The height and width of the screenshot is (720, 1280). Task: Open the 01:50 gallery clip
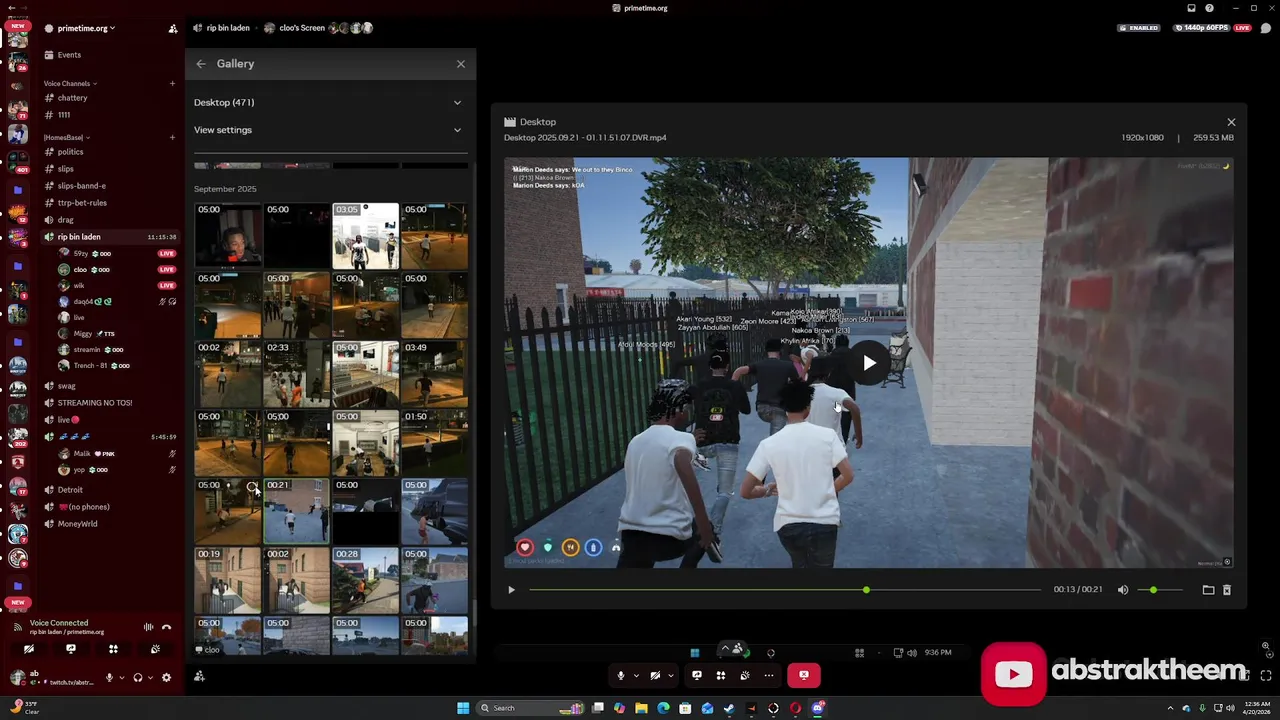coord(434,443)
